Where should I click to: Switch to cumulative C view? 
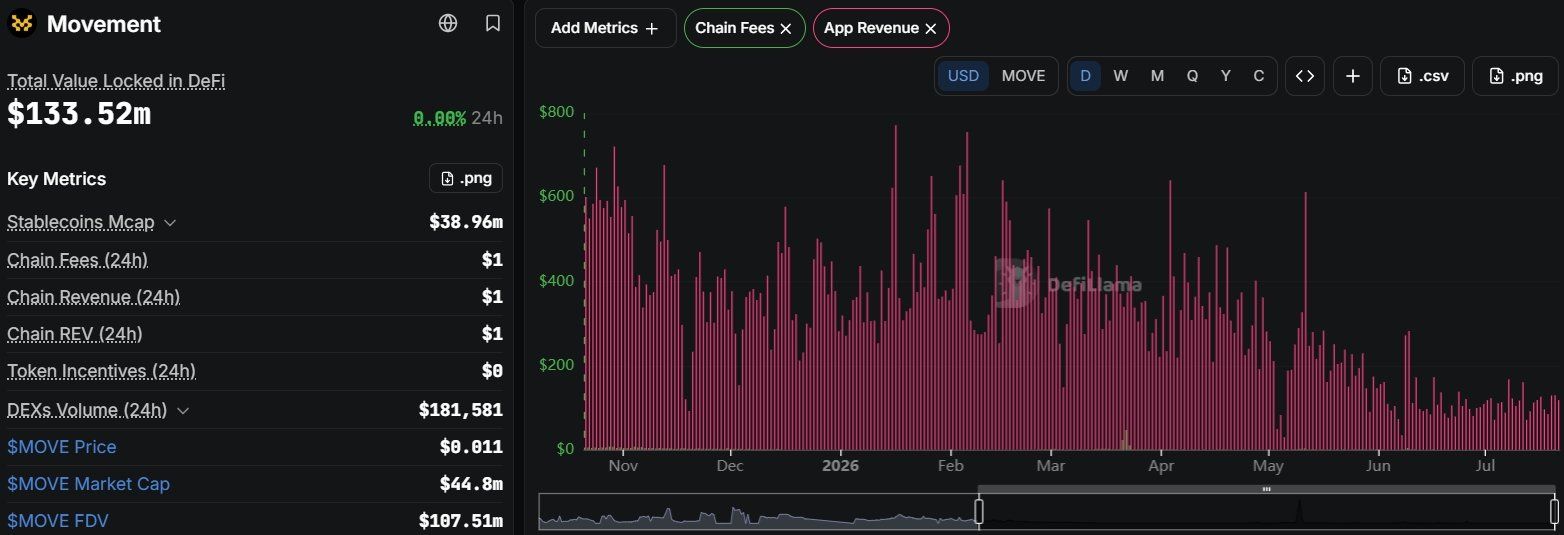point(1258,76)
